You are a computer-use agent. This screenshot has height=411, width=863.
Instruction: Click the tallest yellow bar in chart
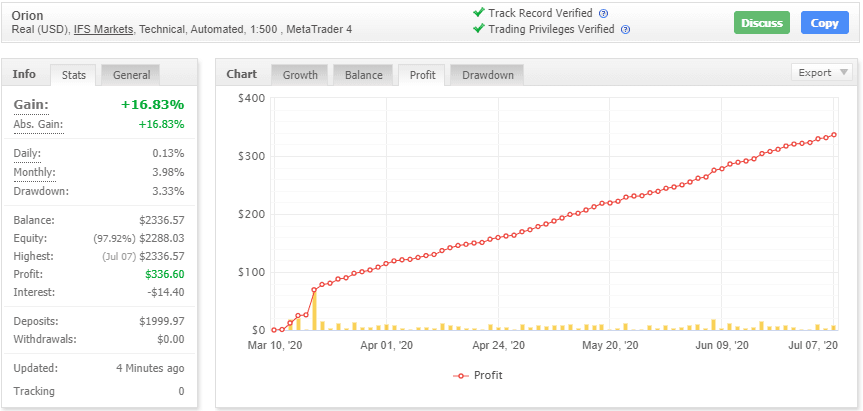[314, 310]
